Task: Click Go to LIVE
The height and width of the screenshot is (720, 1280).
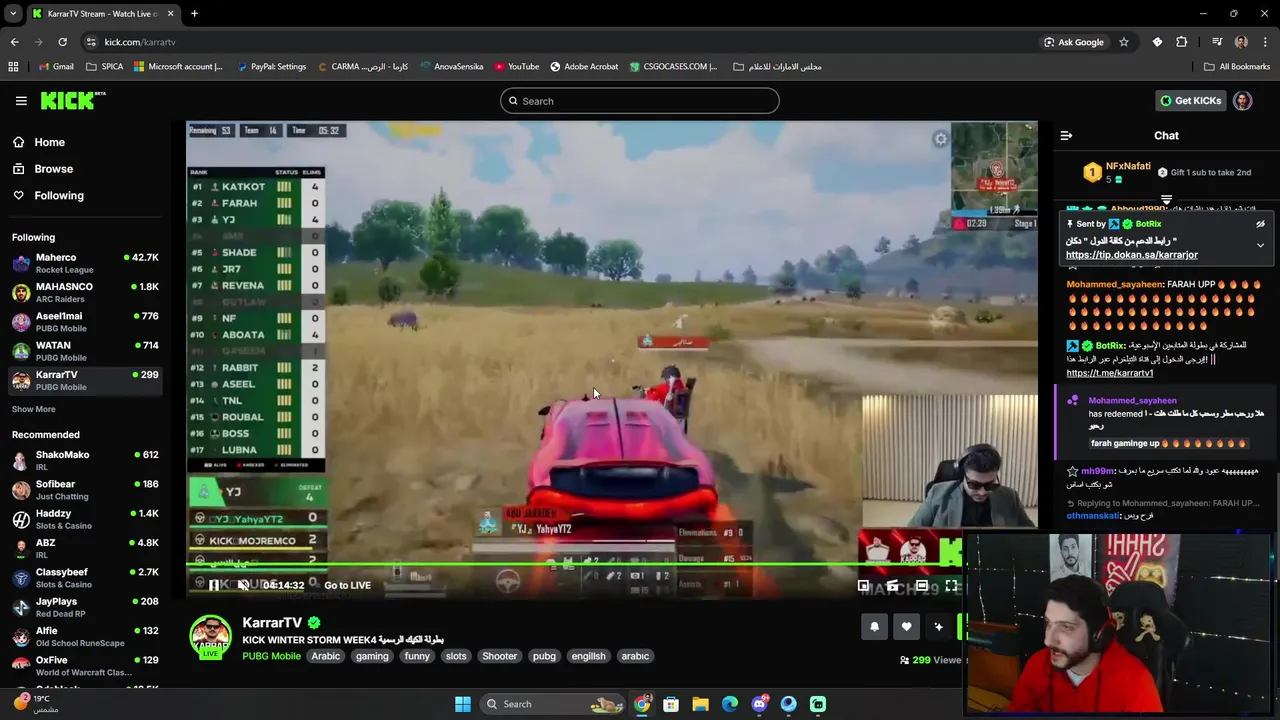Action: [347, 585]
